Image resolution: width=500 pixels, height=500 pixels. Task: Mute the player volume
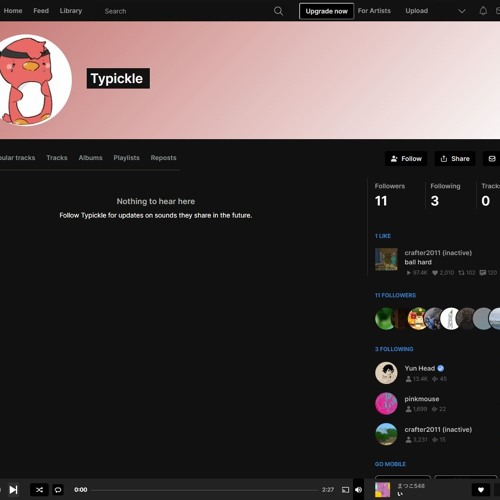point(358,490)
